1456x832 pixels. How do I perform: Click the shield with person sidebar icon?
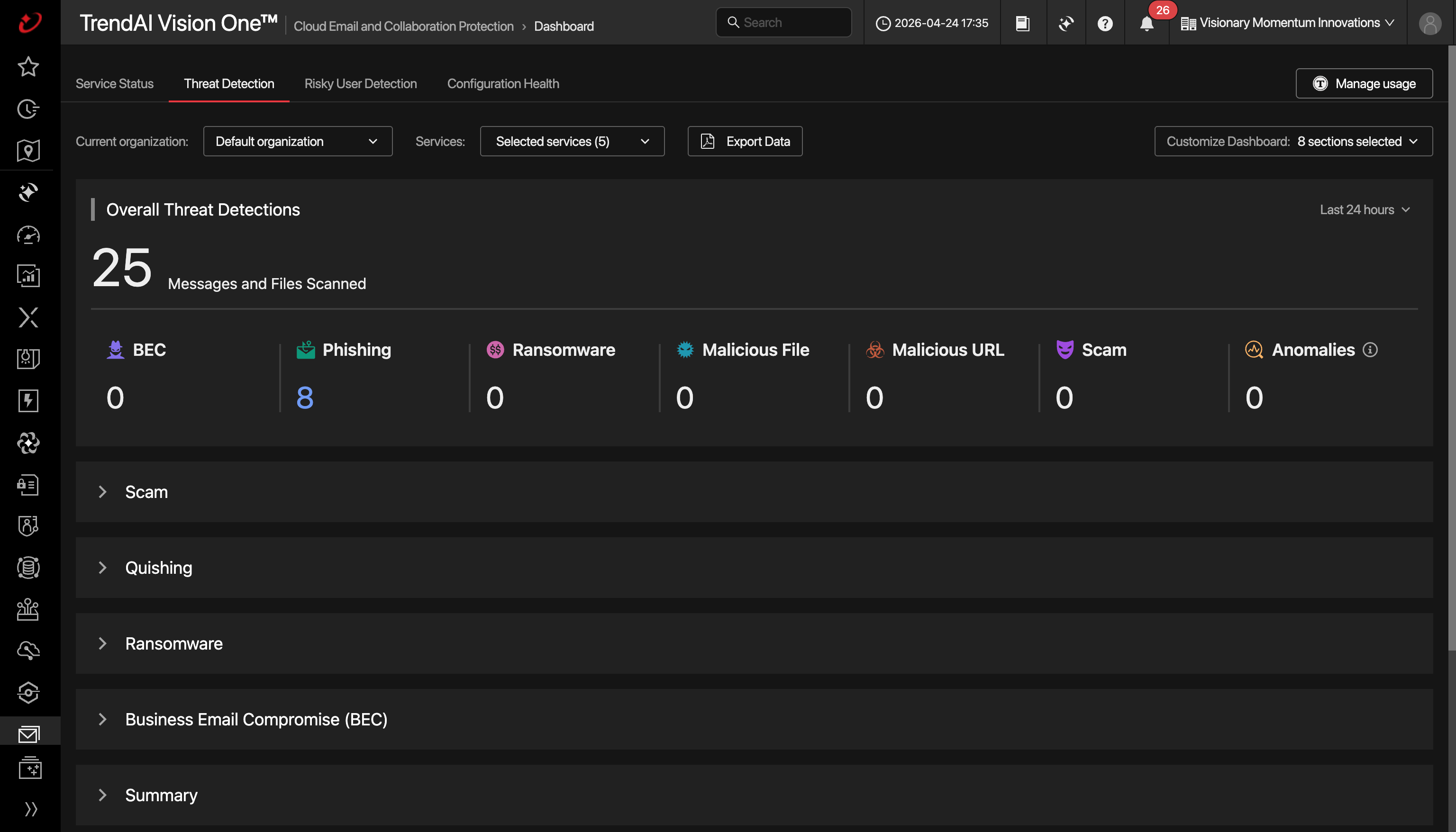pyautogui.click(x=28, y=526)
